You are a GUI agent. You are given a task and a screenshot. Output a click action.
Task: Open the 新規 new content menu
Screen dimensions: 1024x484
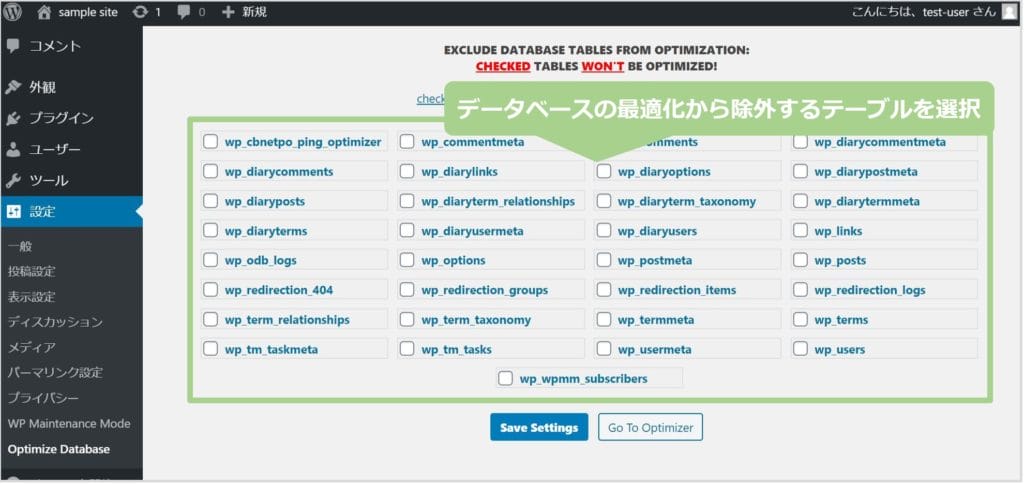click(254, 12)
